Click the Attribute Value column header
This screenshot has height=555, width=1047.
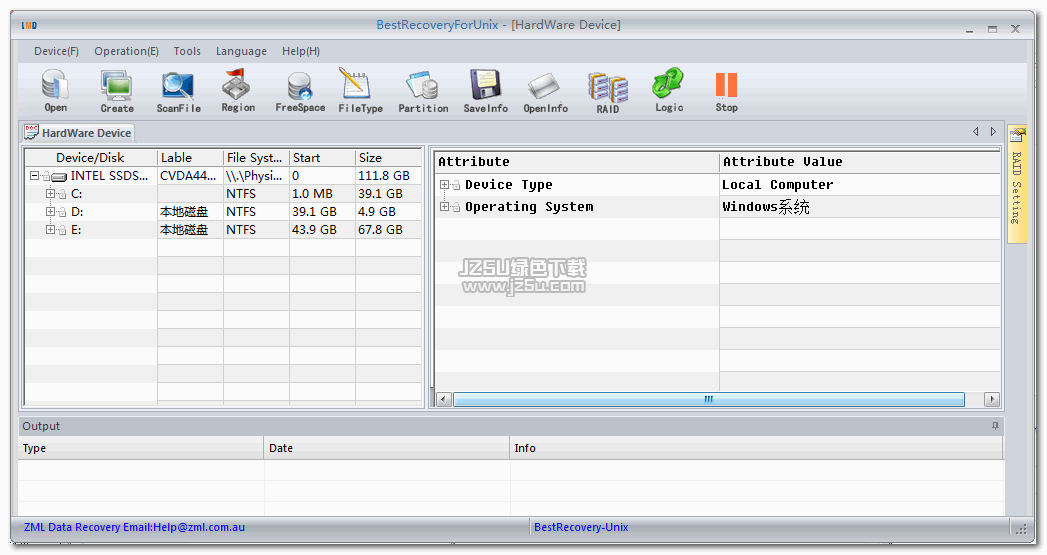860,162
